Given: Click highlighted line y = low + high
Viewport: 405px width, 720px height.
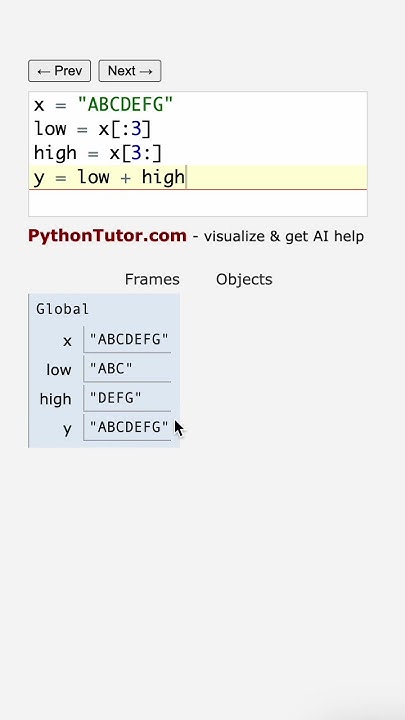Looking at the screenshot, I should [x=198, y=177].
